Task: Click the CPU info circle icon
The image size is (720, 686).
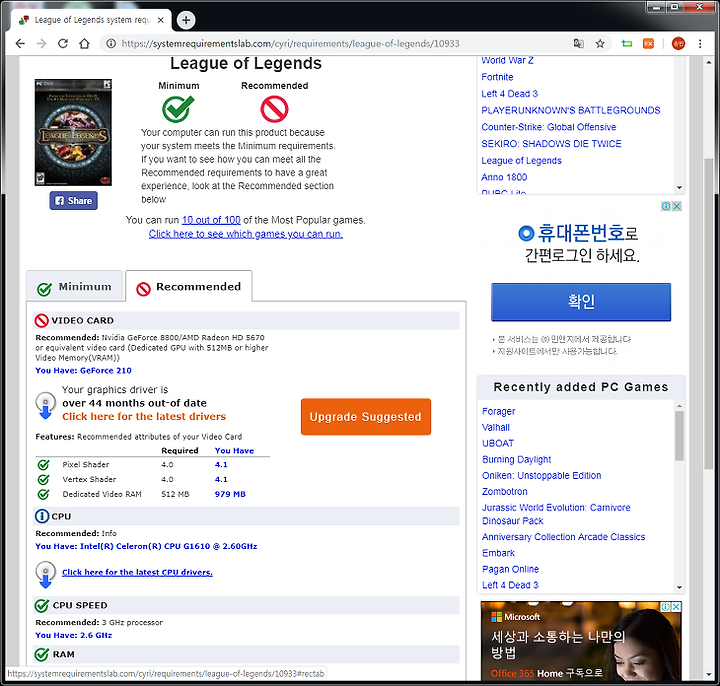Action: click(x=42, y=516)
